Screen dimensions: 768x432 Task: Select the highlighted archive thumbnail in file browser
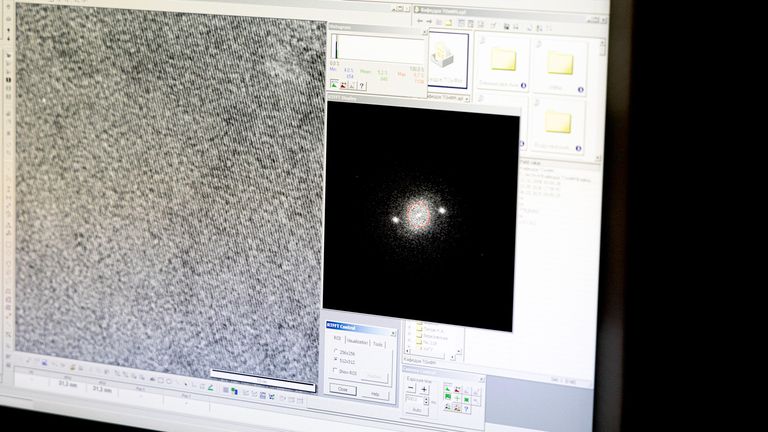(448, 60)
